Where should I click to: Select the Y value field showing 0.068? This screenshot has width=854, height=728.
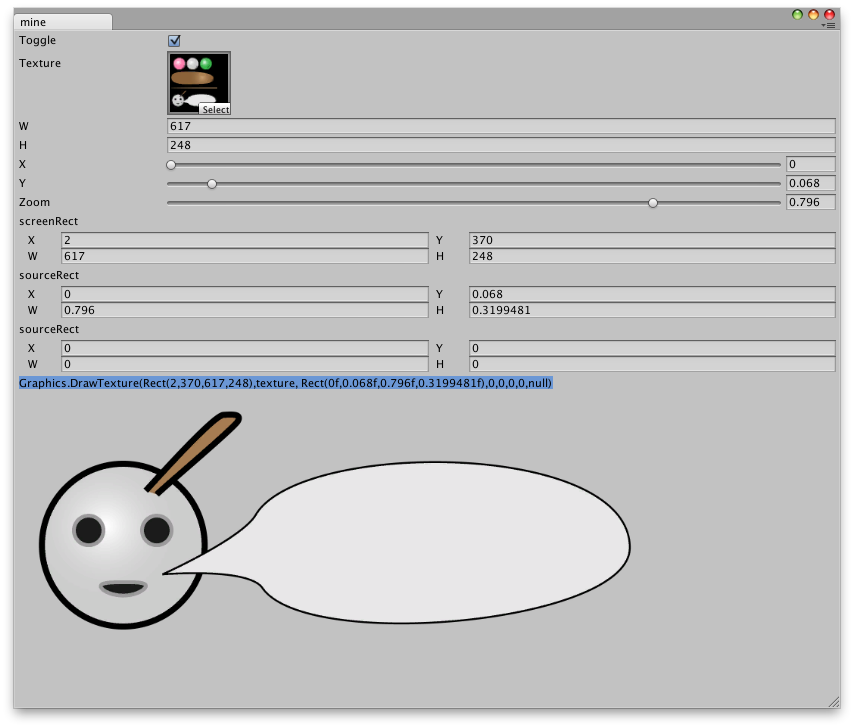810,183
